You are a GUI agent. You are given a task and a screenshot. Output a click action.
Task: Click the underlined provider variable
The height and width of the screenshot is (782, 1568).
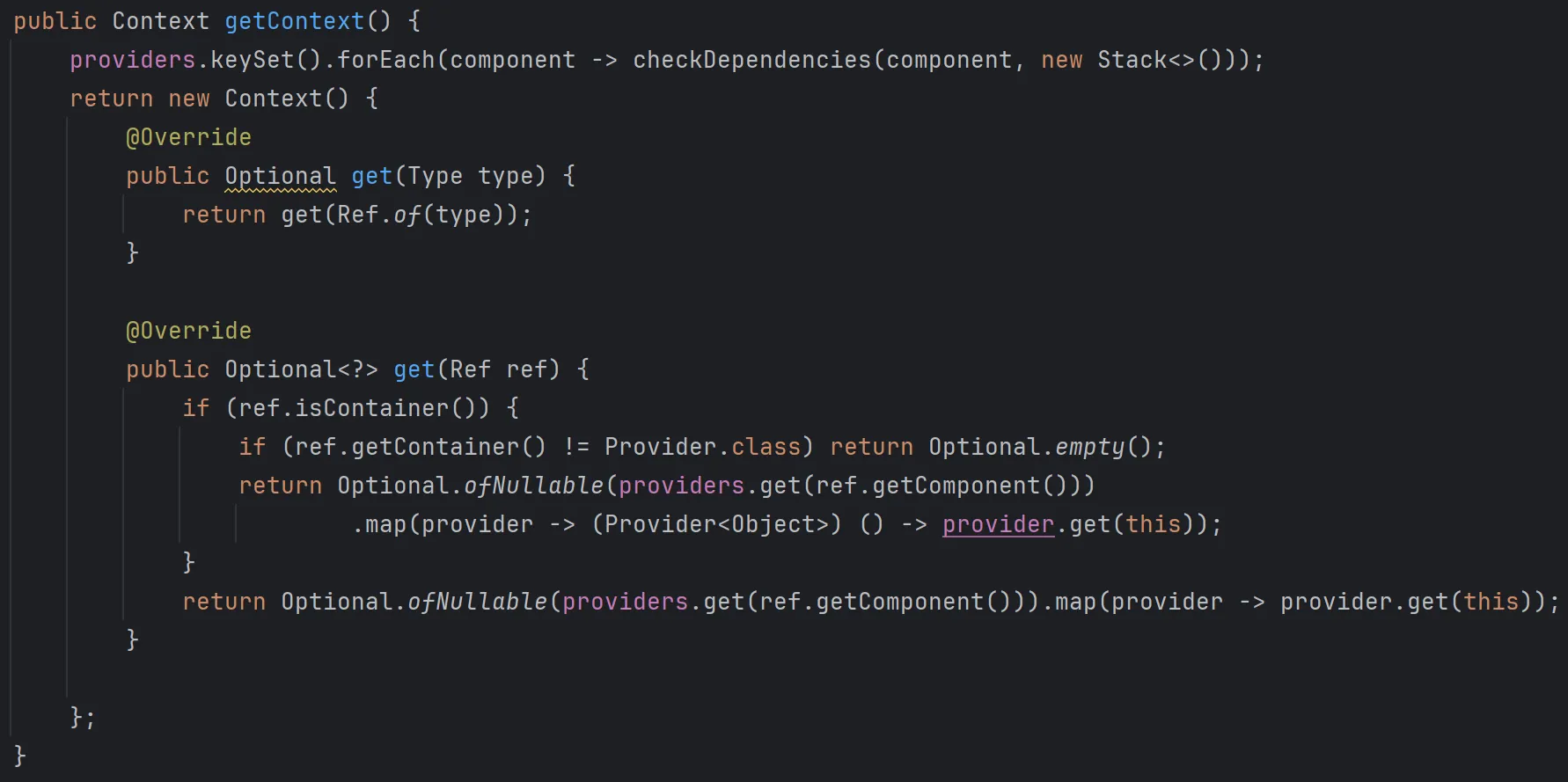(x=998, y=524)
